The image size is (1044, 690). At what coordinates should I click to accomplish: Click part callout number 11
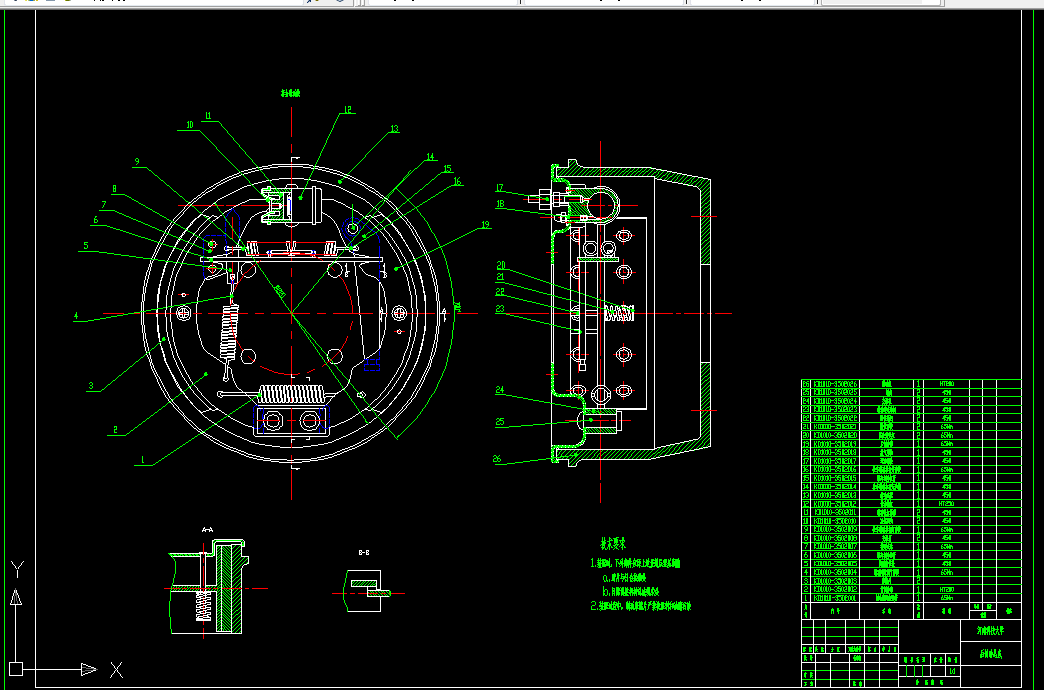pyautogui.click(x=208, y=116)
